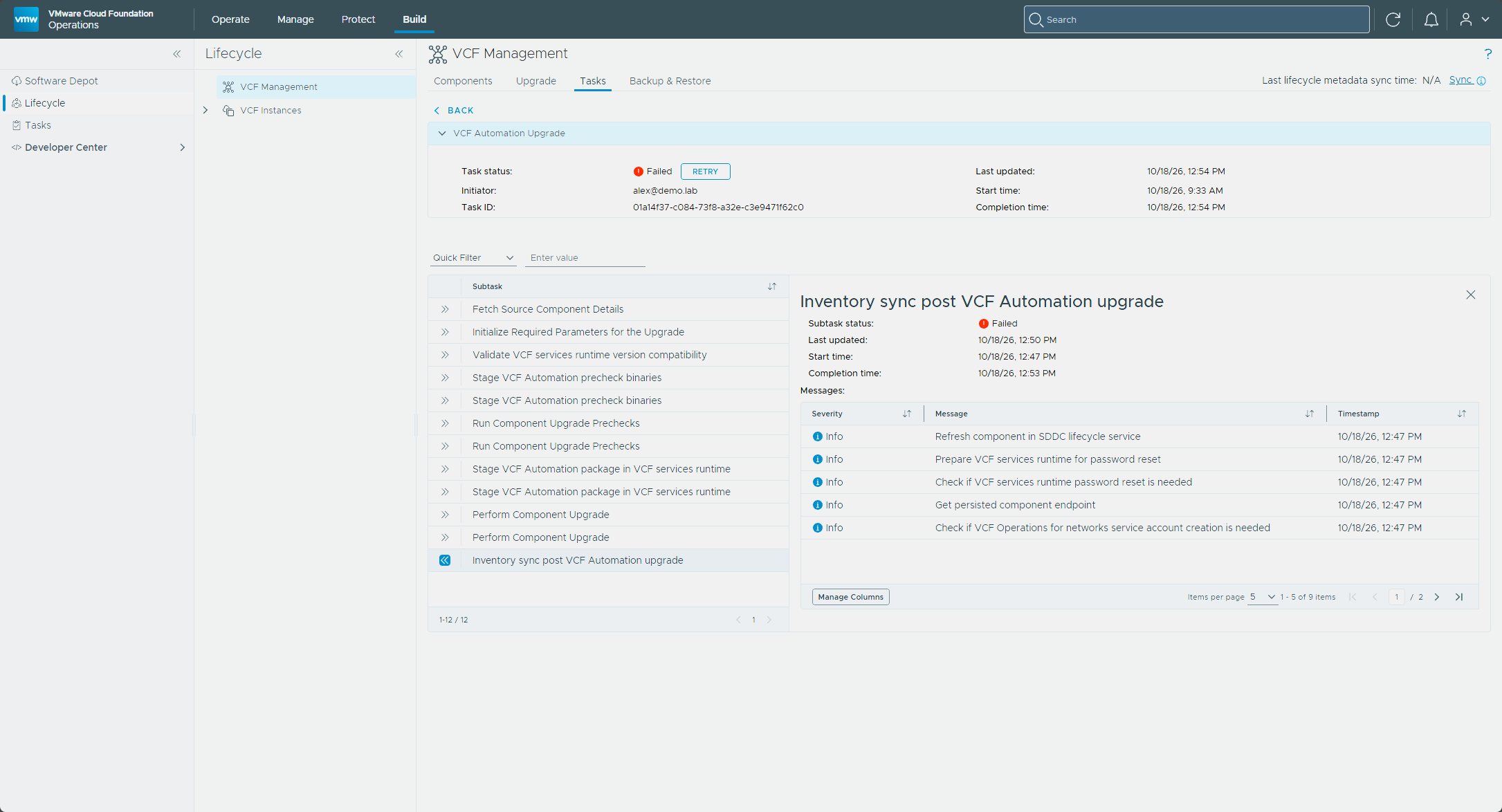The width and height of the screenshot is (1502, 812).
Task: Go to last page of messages
Action: (1459, 597)
